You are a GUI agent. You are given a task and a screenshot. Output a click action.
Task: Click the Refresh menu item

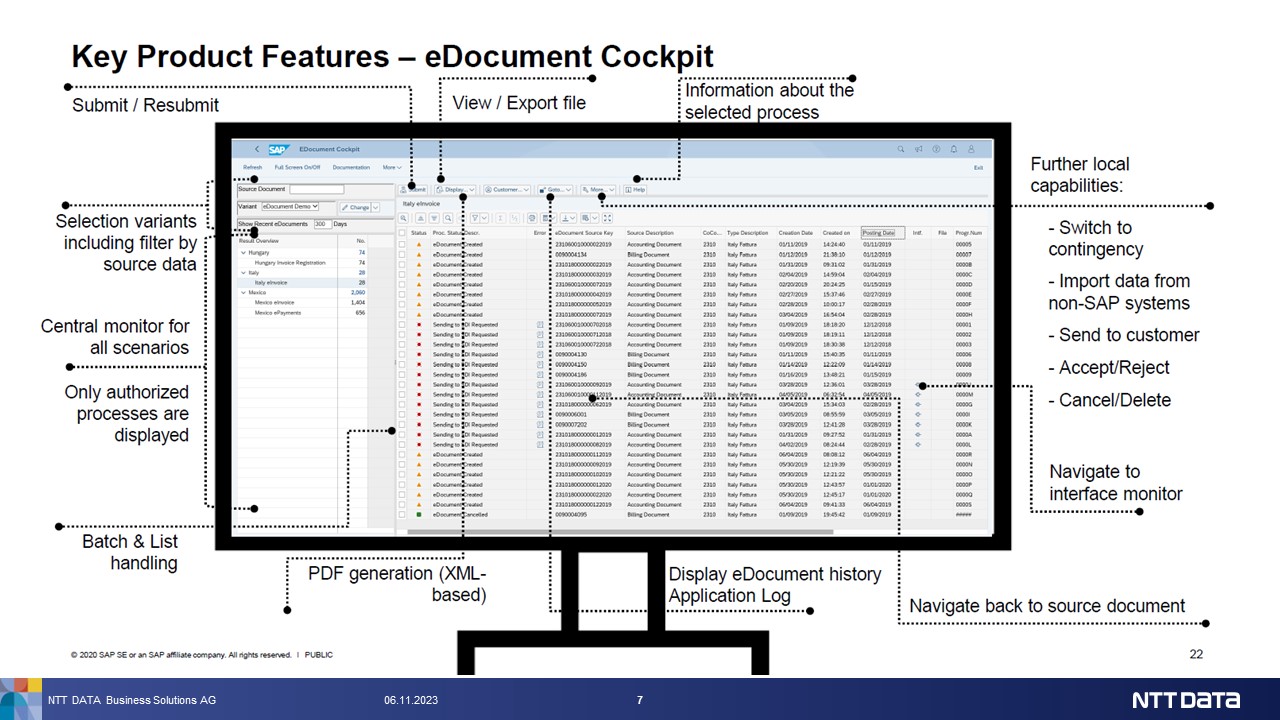pos(252,167)
